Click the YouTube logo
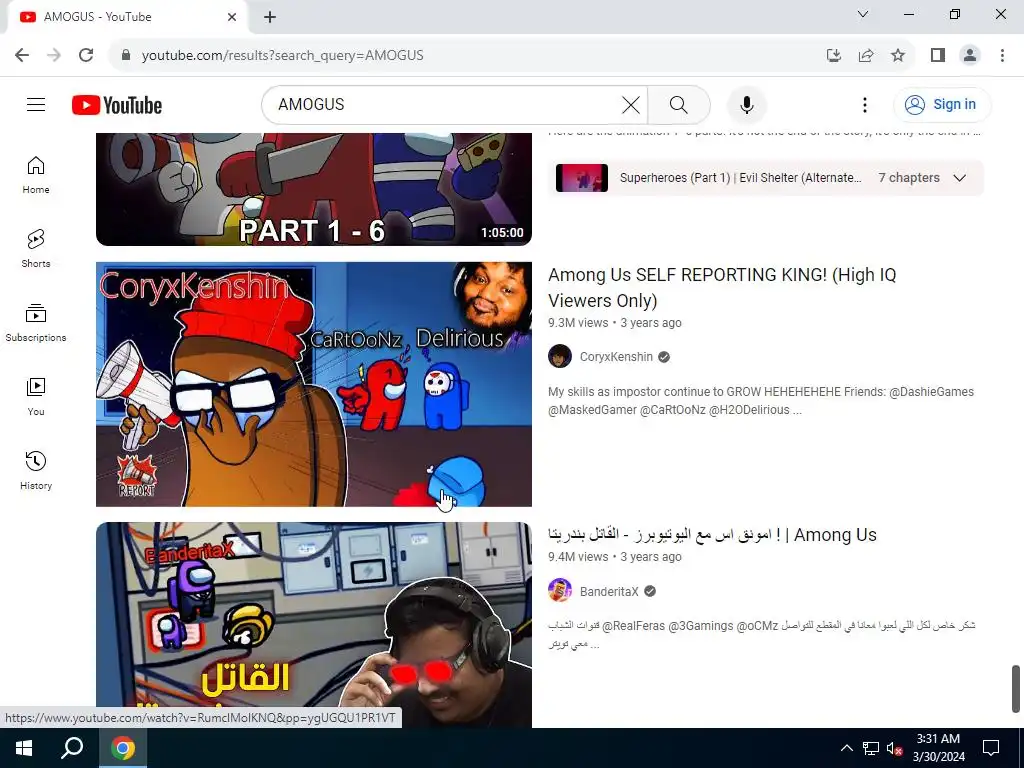Screen dimensions: 1024x768 pyautogui.click(x=117, y=105)
